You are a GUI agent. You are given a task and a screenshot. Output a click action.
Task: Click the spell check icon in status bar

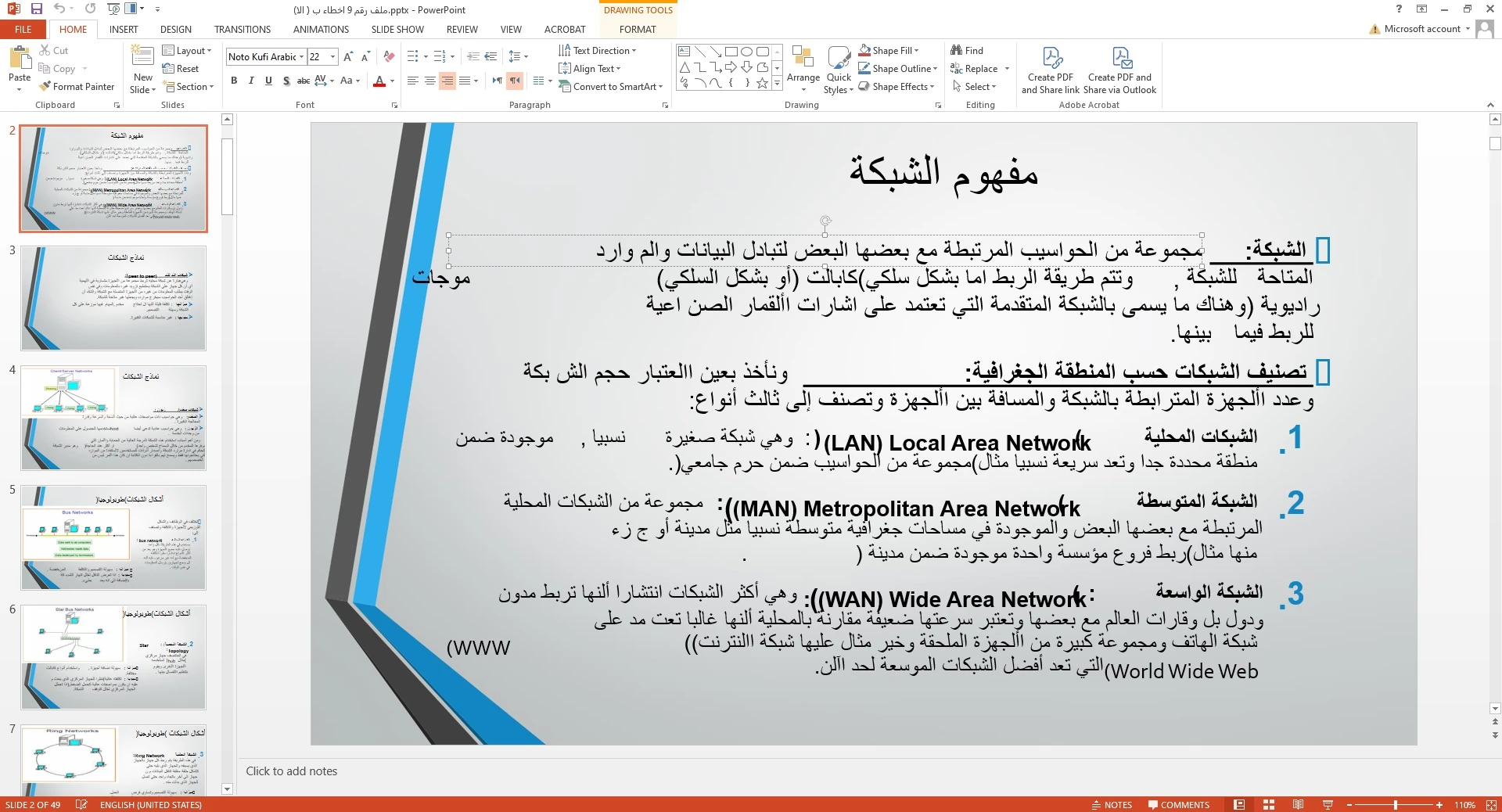(81, 804)
